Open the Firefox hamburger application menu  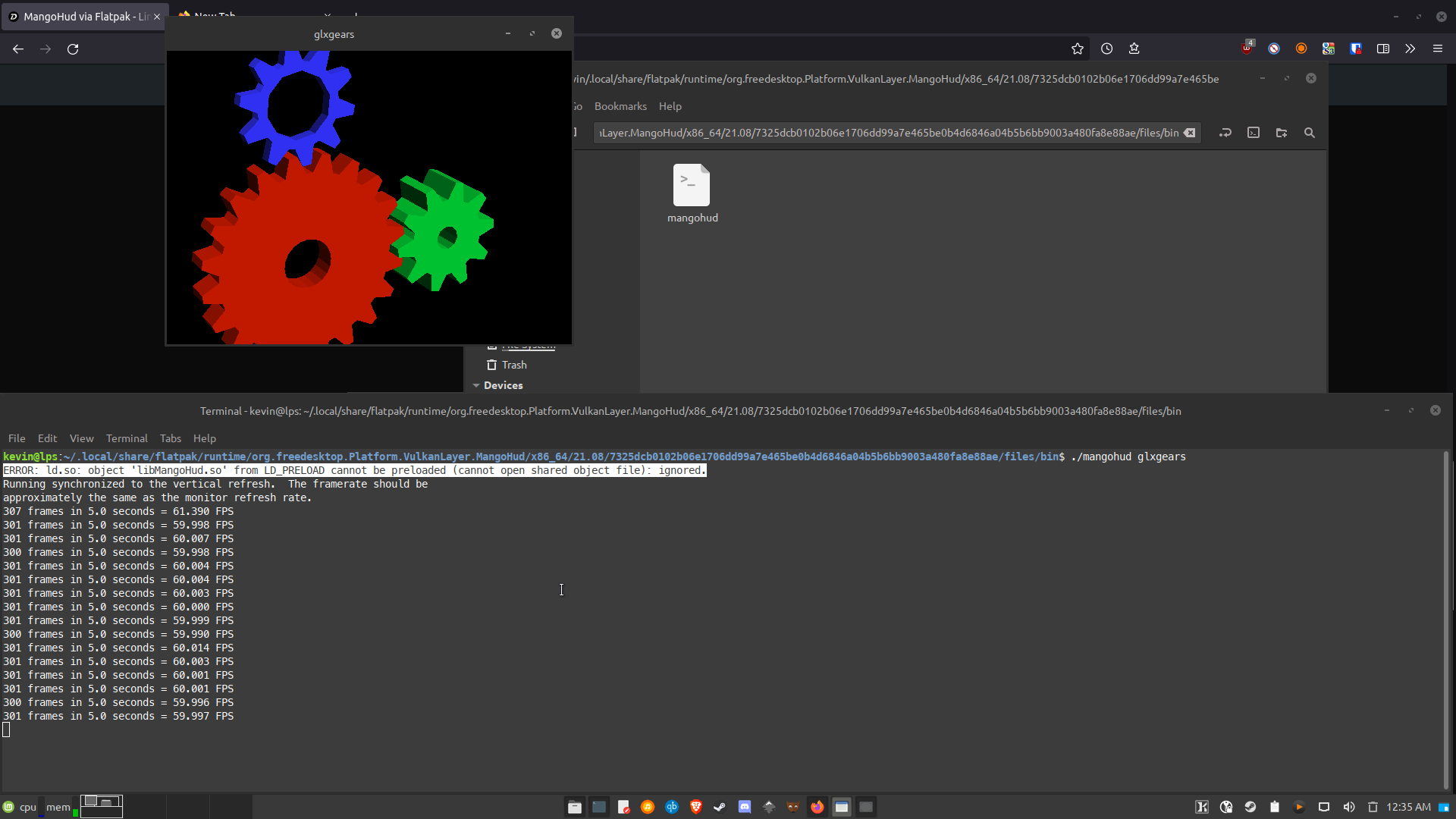(x=1438, y=49)
